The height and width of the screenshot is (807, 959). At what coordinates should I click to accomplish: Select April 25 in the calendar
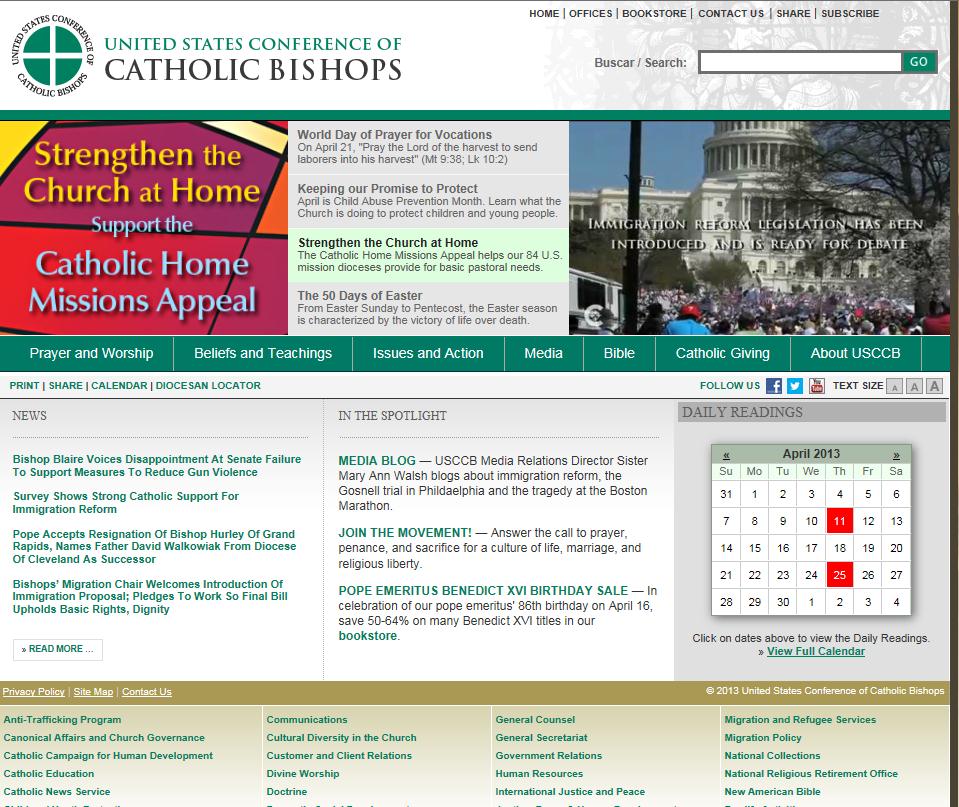click(x=840, y=575)
